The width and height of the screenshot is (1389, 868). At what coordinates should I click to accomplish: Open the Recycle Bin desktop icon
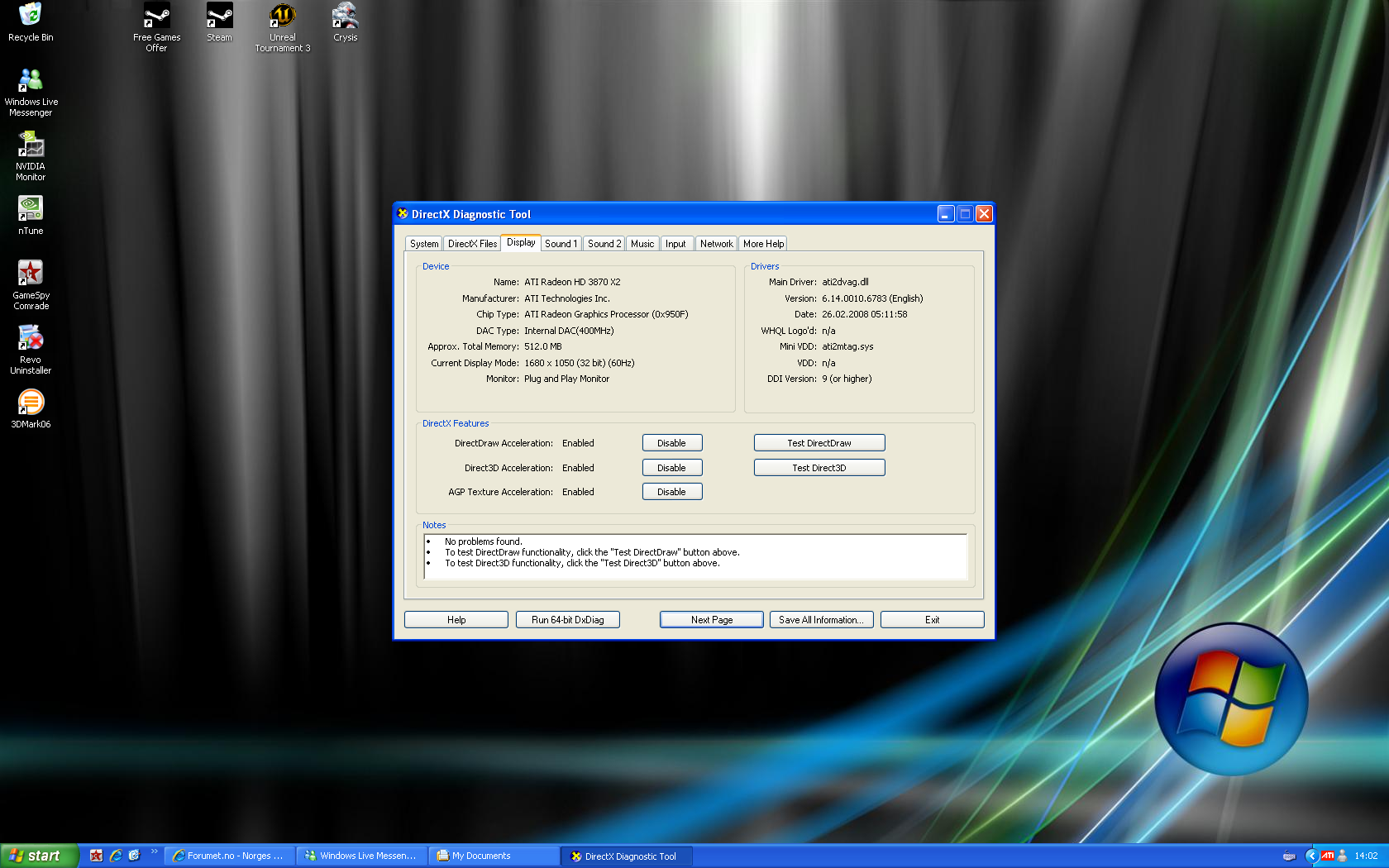[31, 17]
